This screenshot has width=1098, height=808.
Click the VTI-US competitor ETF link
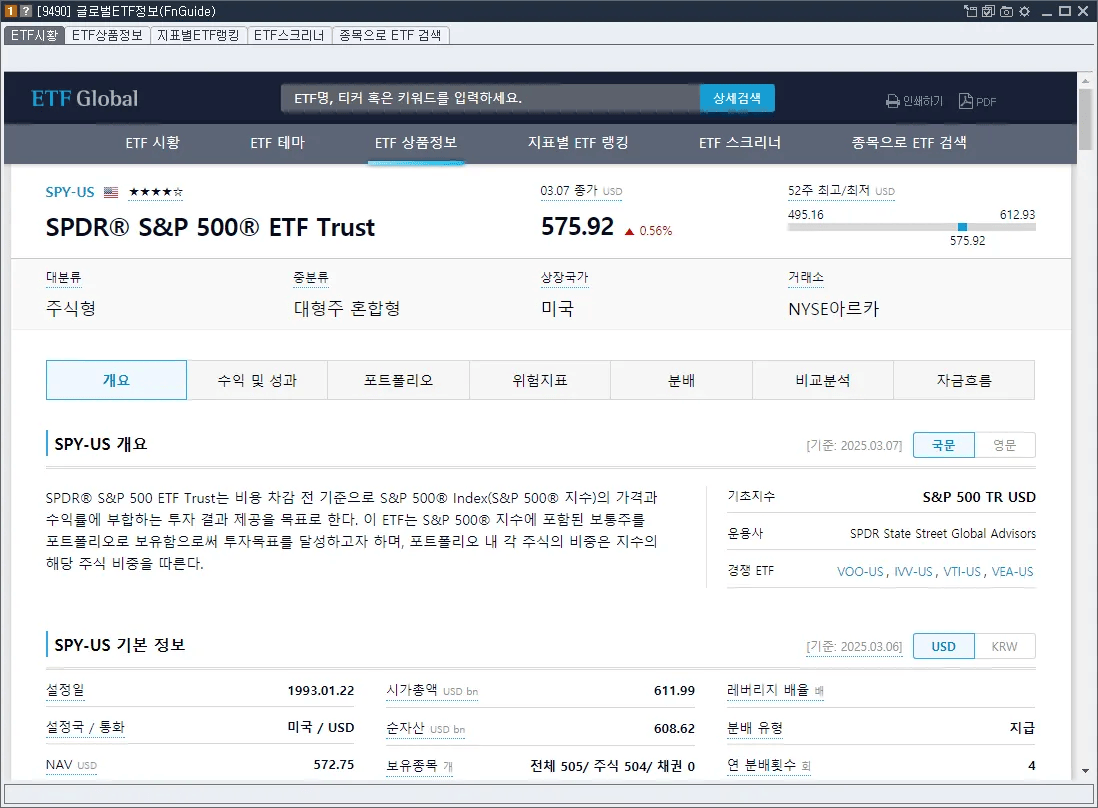[961, 571]
